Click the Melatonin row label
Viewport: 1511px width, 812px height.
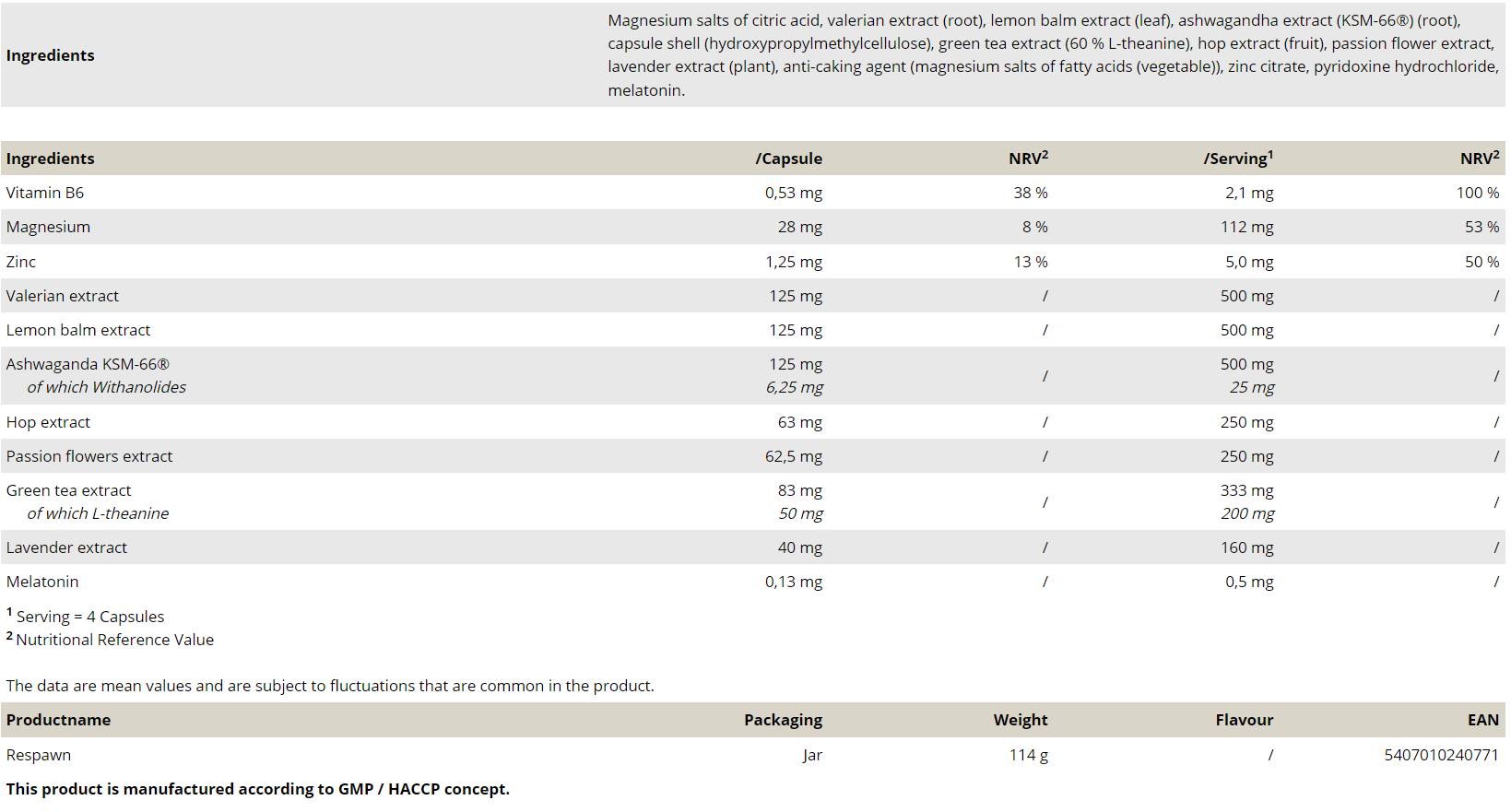pyautogui.click(x=42, y=582)
